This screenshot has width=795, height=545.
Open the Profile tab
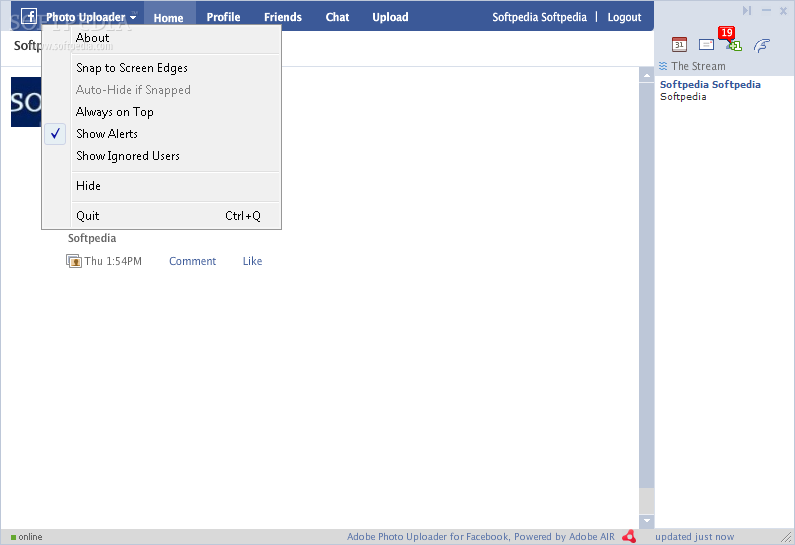point(223,17)
